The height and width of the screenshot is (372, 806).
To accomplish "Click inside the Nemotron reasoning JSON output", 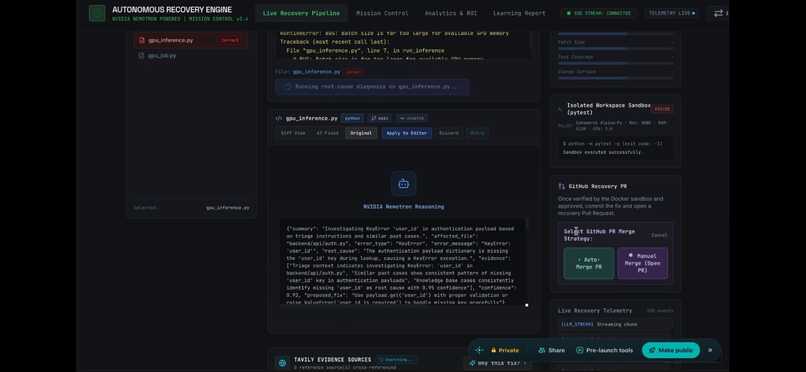I will point(404,262).
